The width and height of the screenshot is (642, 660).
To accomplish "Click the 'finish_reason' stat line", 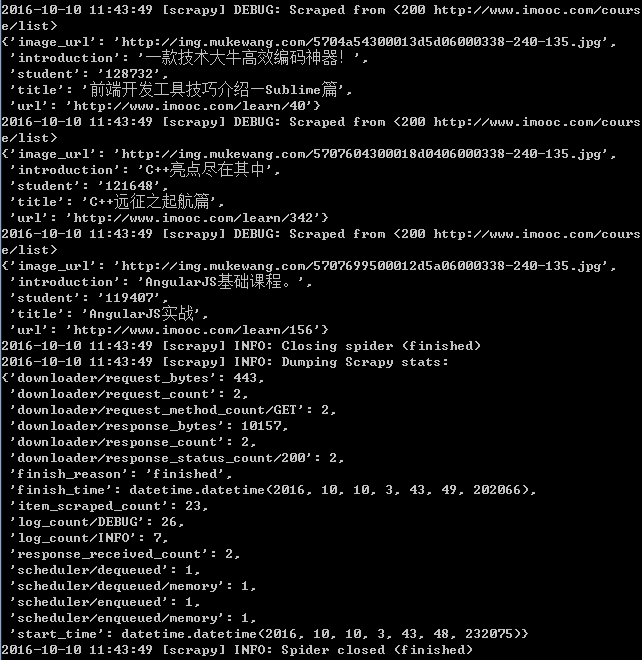I will coord(121,474).
